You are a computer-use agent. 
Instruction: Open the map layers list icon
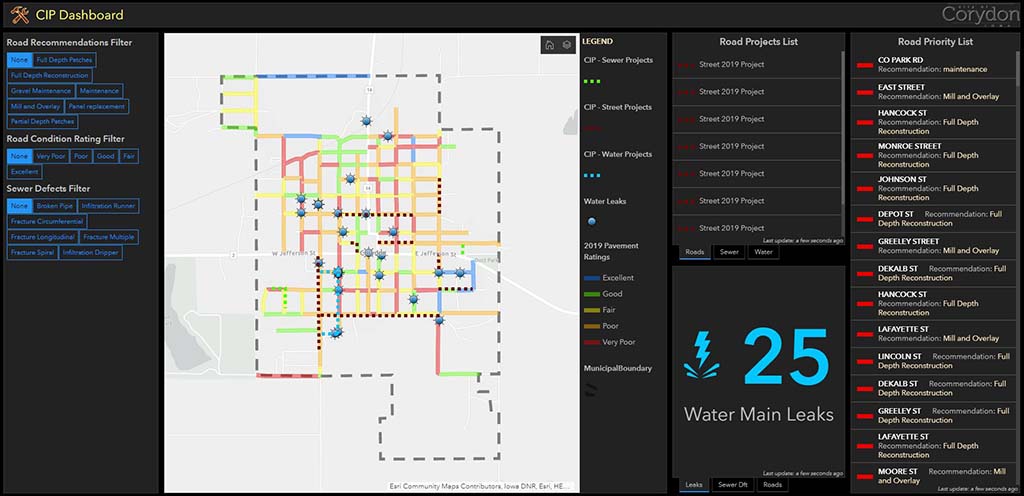(x=567, y=45)
